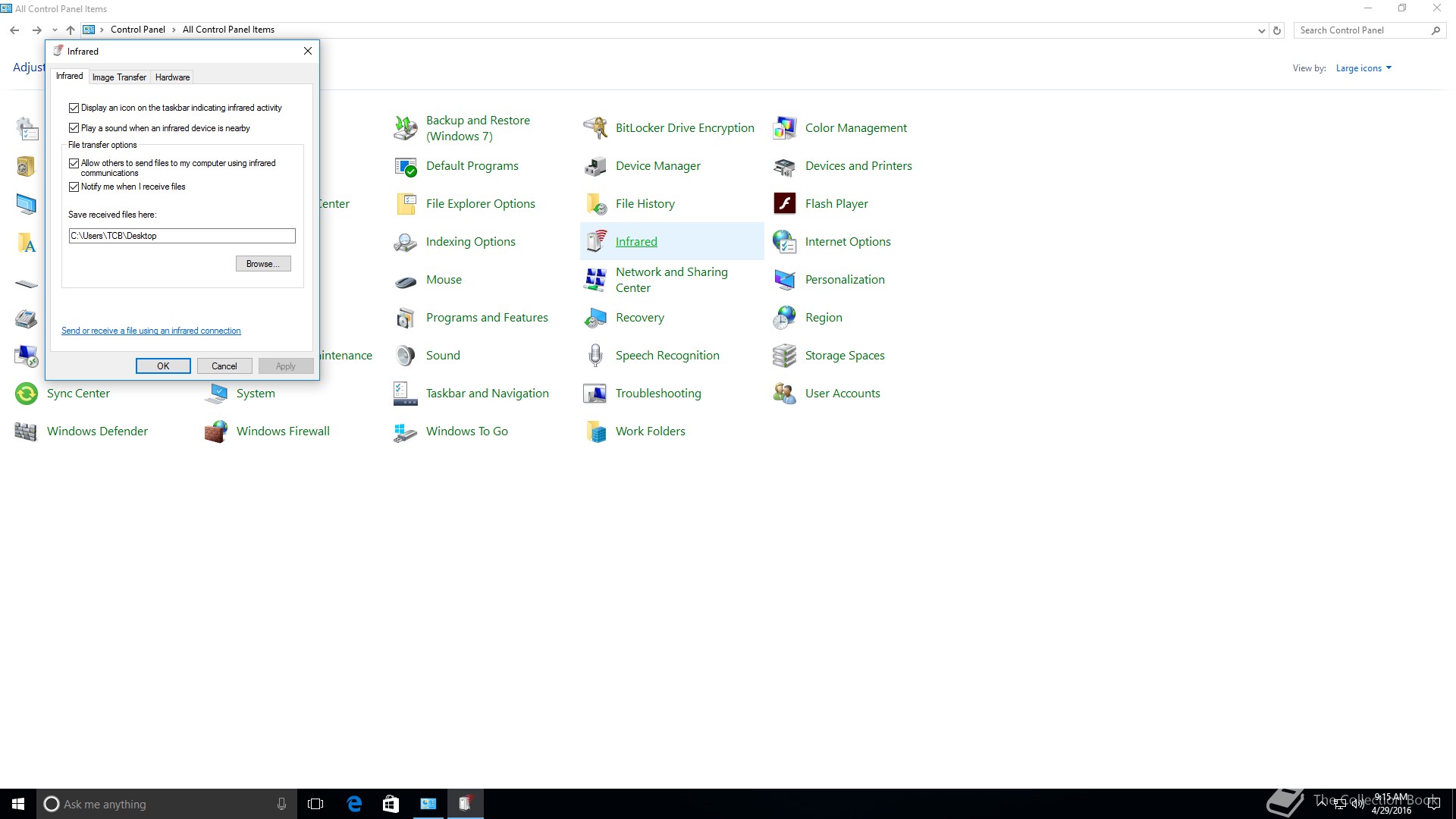
Task: Open Sync Center icon
Action: (27, 394)
